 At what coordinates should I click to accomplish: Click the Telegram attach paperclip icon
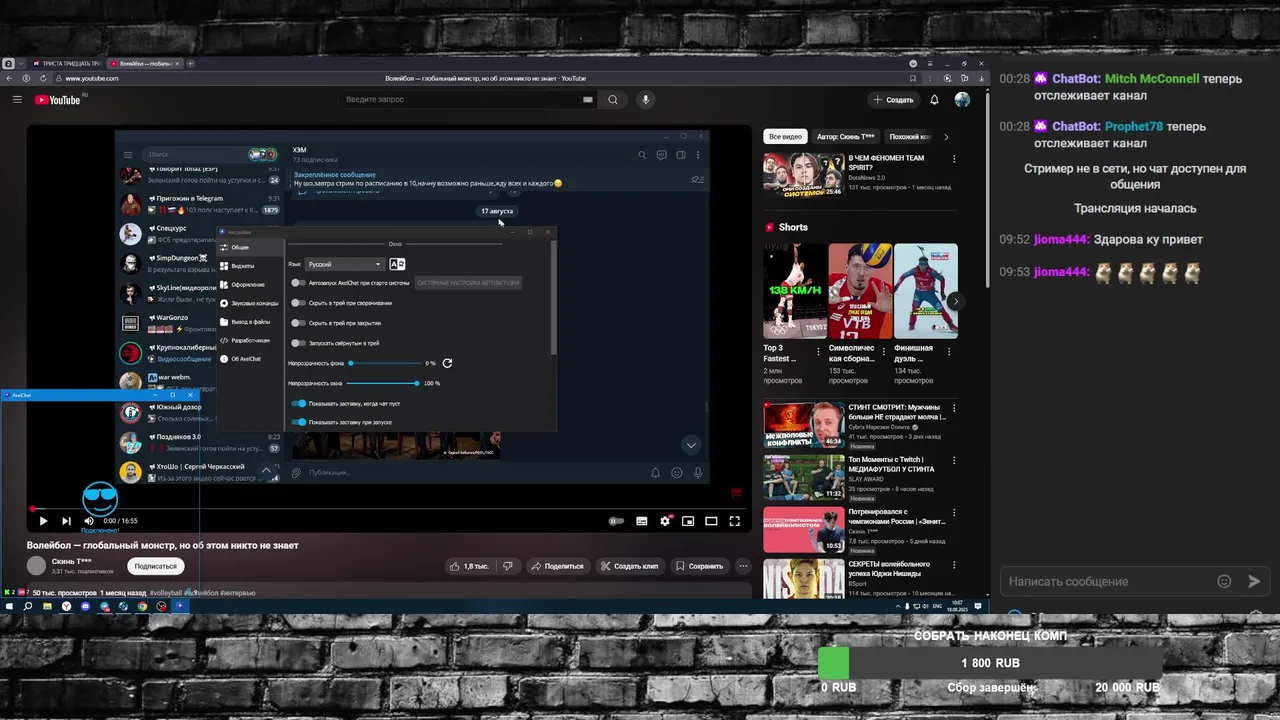(x=296, y=473)
